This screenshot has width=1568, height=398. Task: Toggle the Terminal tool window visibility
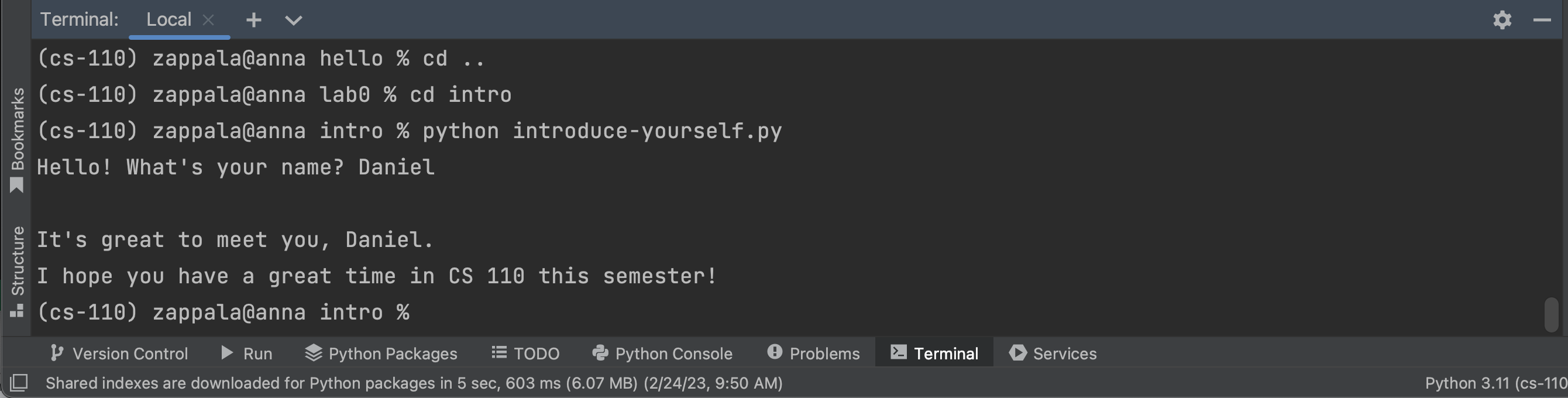point(933,353)
